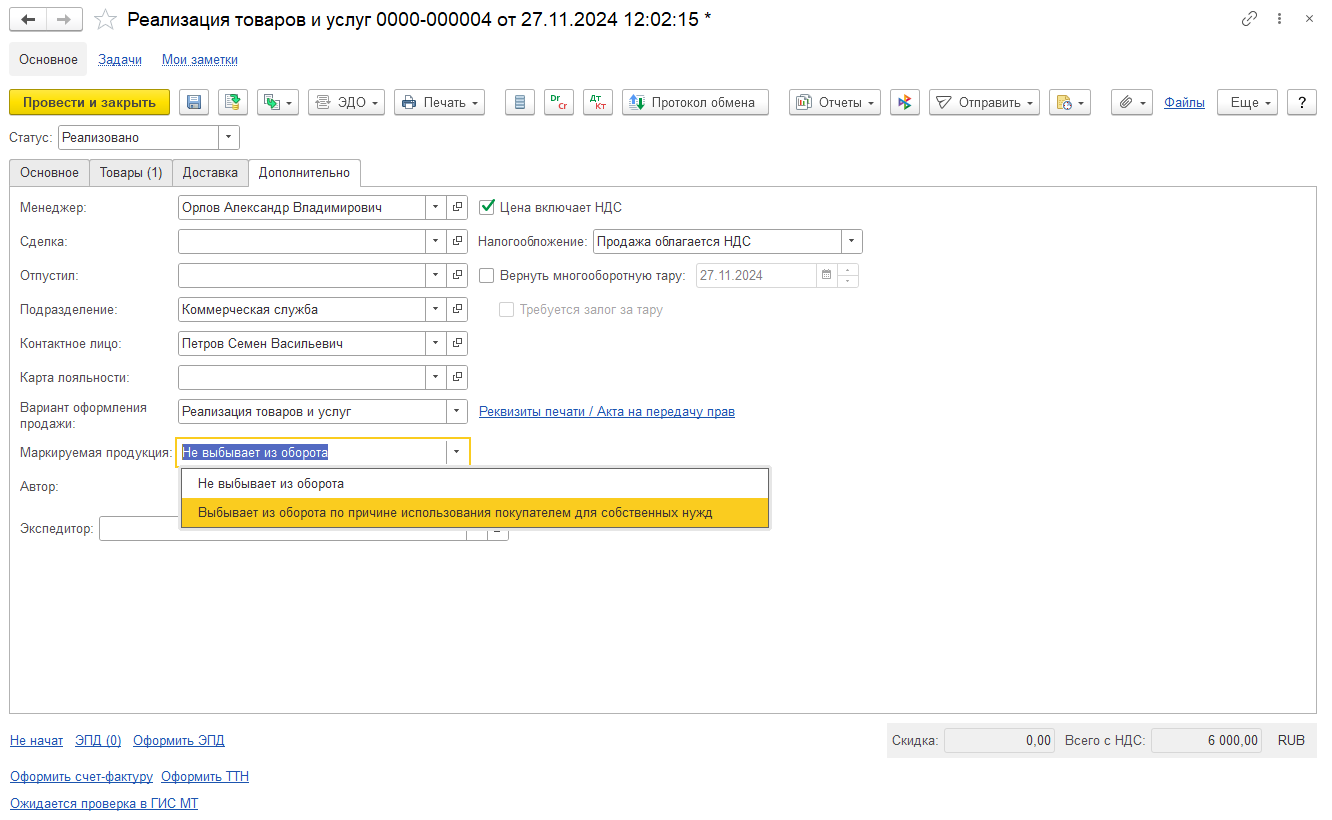The height and width of the screenshot is (820, 1332).
Task: Open Протокол обмена
Action: click(x=696, y=102)
